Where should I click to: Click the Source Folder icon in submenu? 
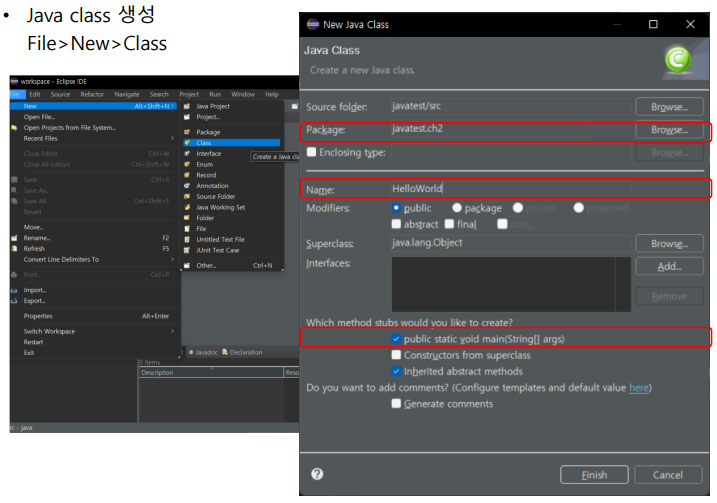tap(187, 197)
